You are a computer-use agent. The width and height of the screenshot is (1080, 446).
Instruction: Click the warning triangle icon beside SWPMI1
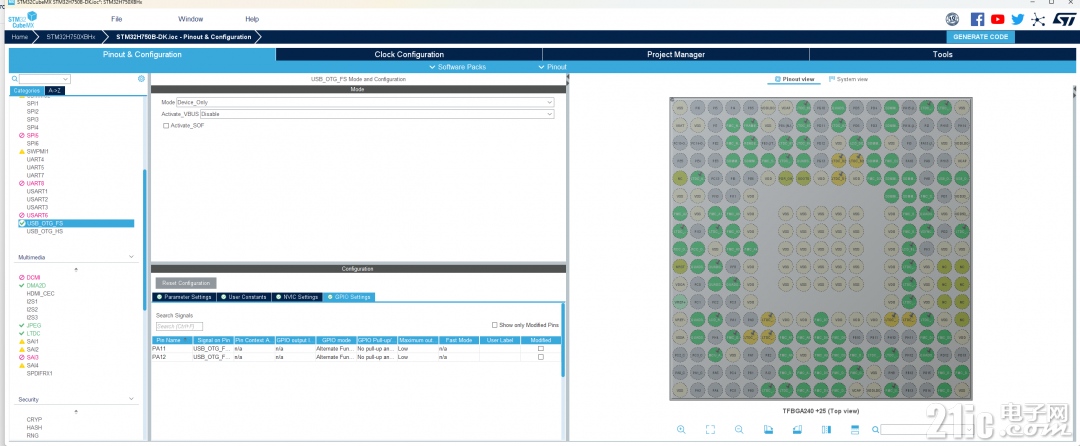(x=22, y=151)
